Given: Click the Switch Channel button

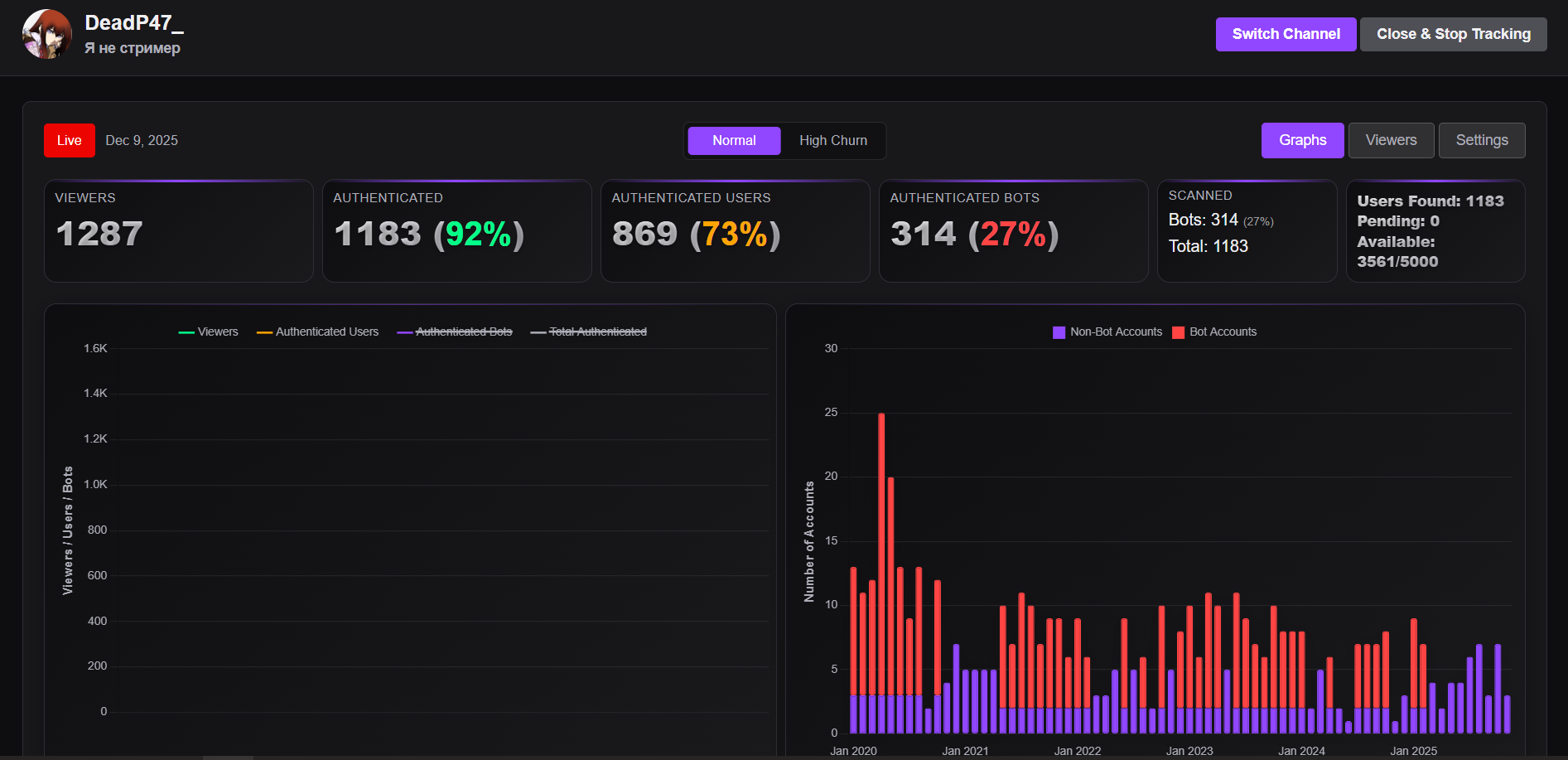Looking at the screenshot, I should 1286,34.
